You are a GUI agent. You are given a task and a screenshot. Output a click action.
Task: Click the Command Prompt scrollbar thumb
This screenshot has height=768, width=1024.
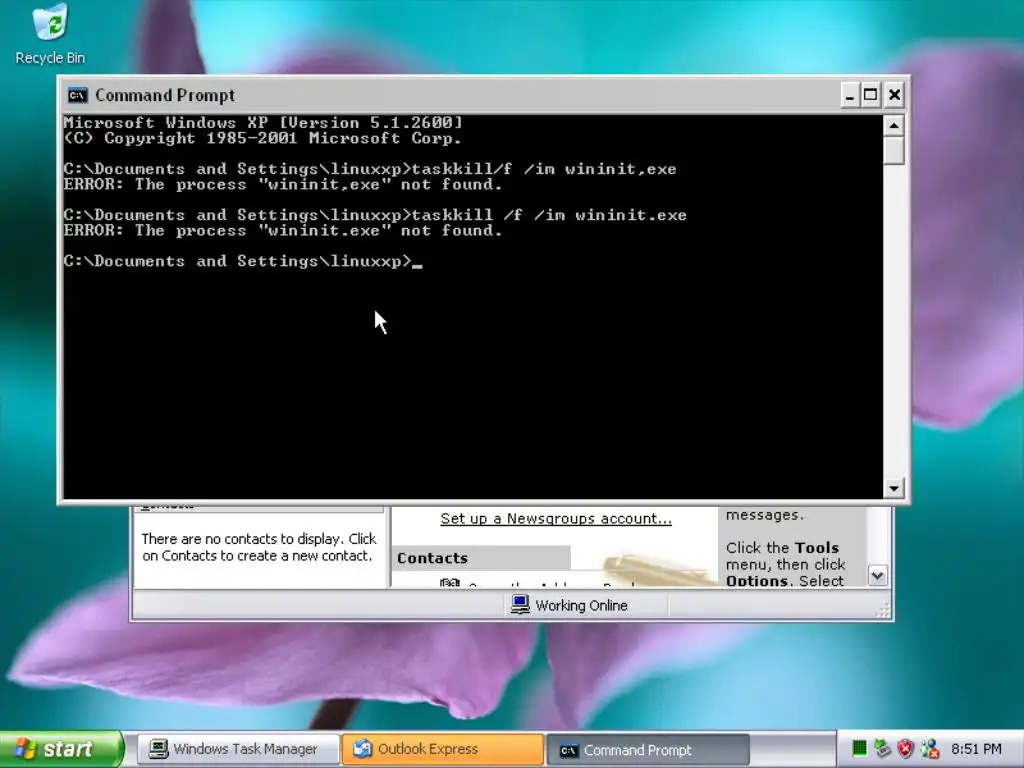tap(893, 150)
